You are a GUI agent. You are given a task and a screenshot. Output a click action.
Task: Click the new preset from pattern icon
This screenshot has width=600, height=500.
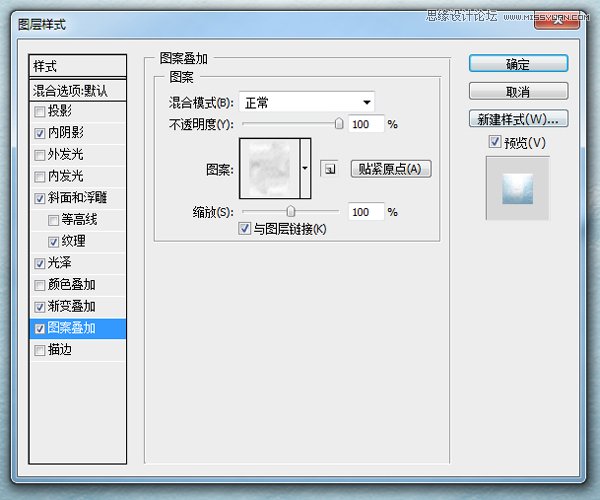(329, 169)
